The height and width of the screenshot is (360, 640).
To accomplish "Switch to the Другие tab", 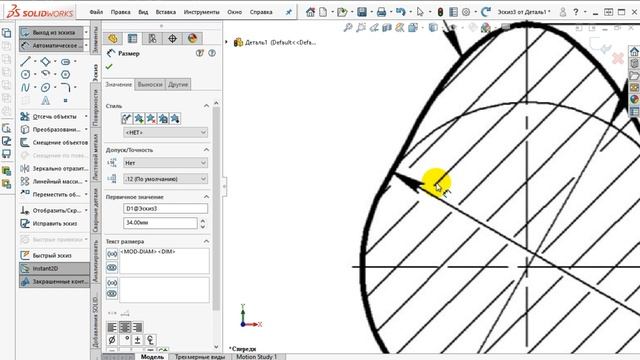I will tap(178, 84).
